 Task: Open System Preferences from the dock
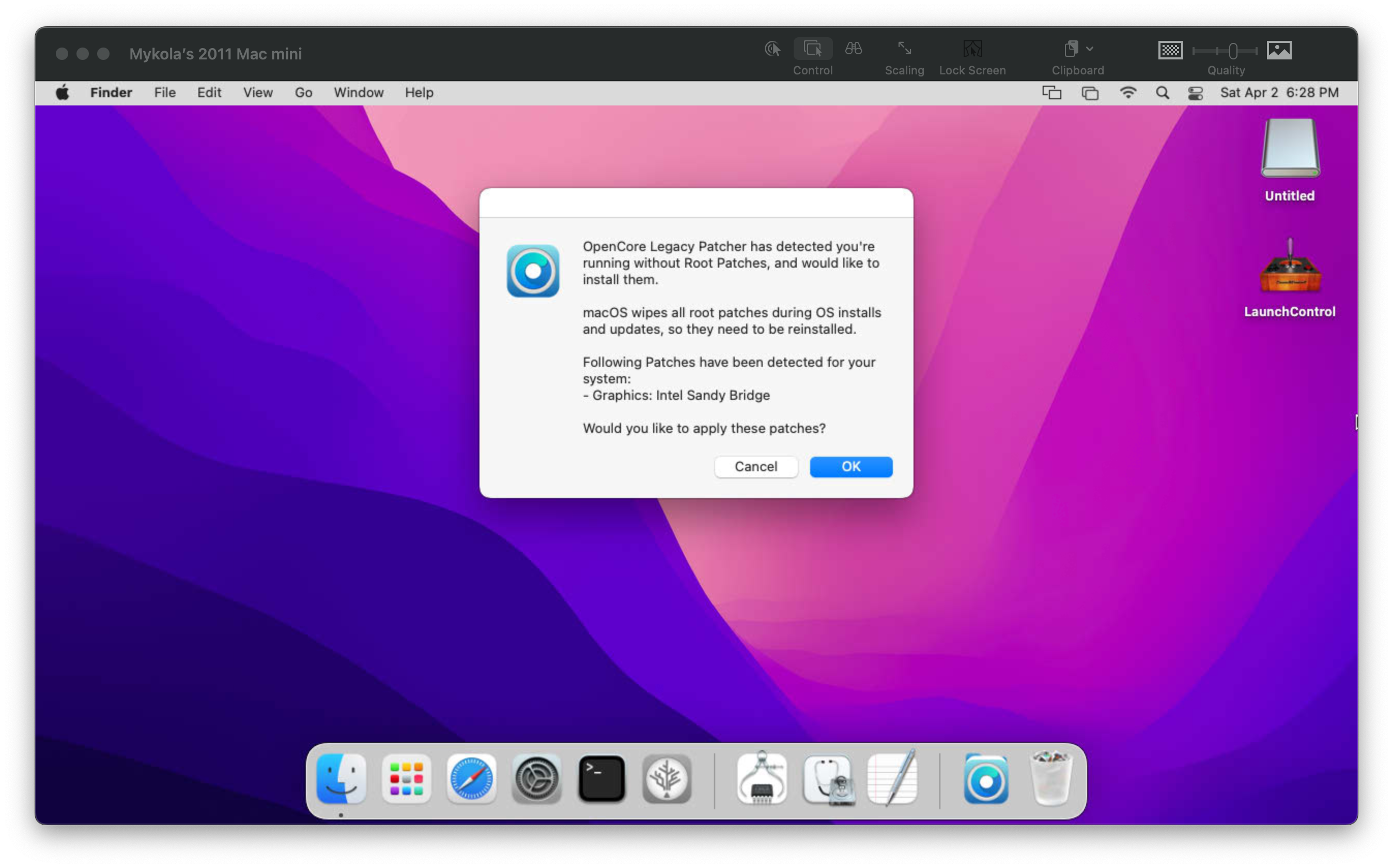tap(536, 779)
